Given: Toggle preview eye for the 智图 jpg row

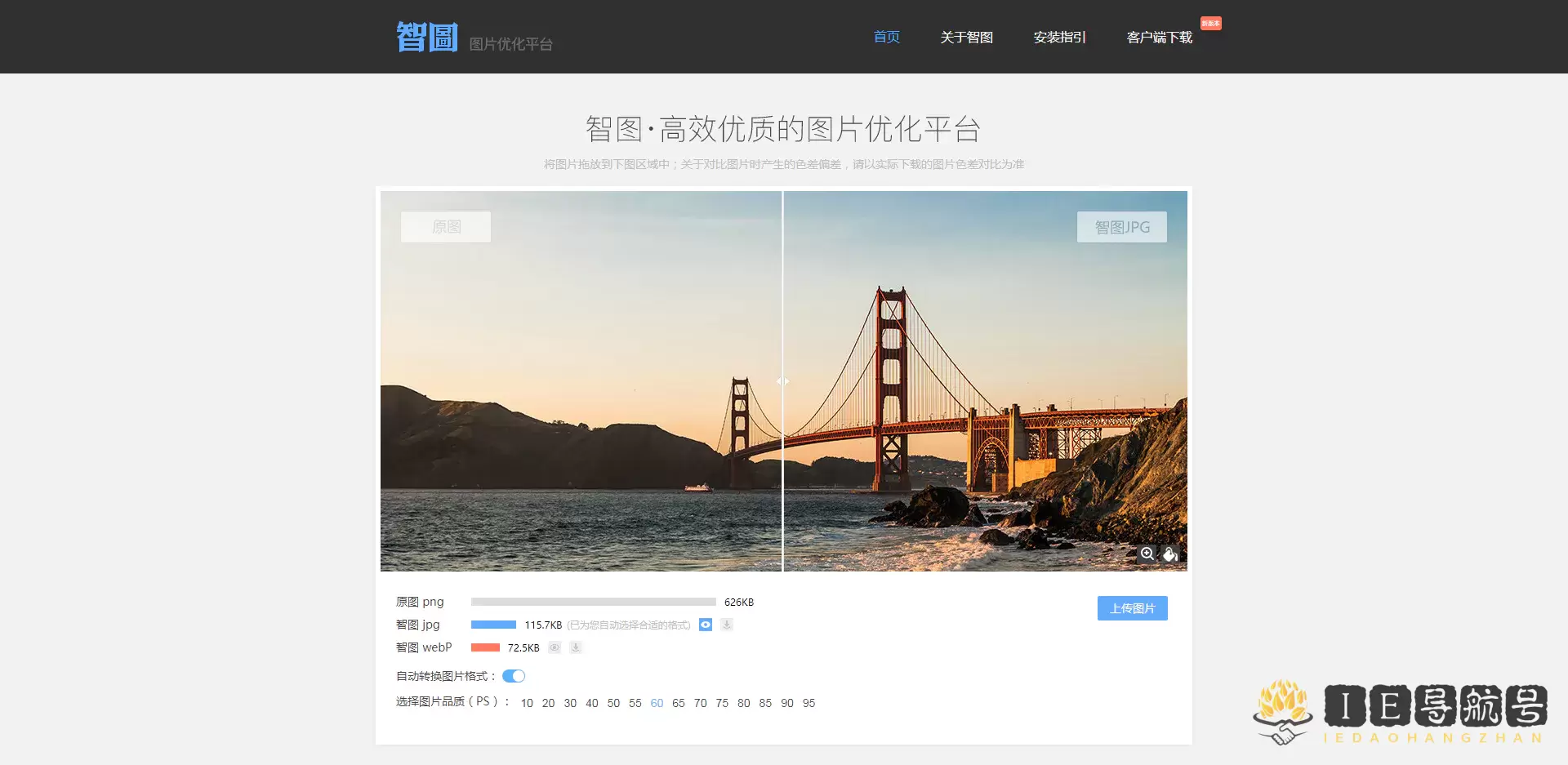Looking at the screenshot, I should pos(706,625).
